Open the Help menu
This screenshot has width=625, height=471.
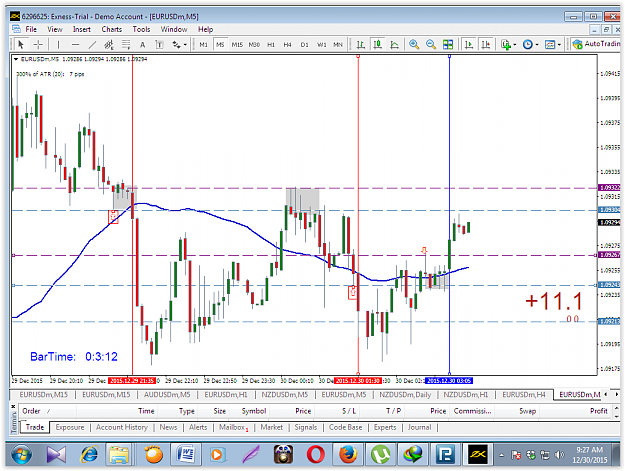205,29
